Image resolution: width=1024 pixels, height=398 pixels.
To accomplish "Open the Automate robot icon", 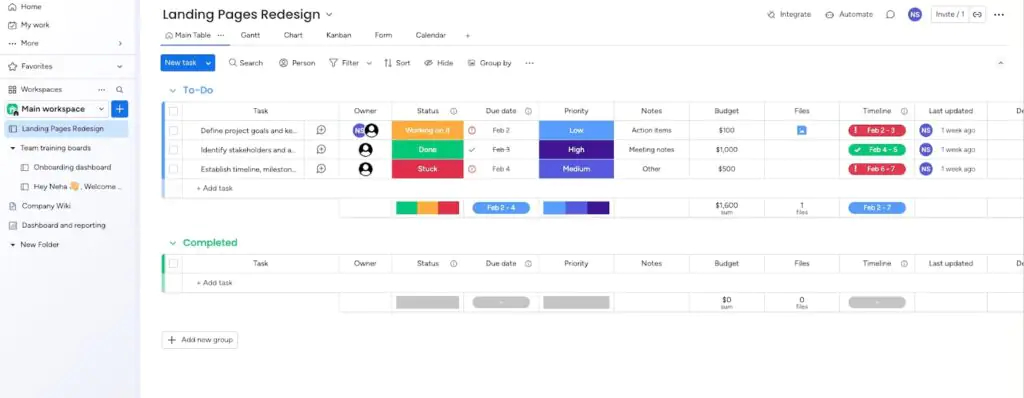I will [x=829, y=14].
